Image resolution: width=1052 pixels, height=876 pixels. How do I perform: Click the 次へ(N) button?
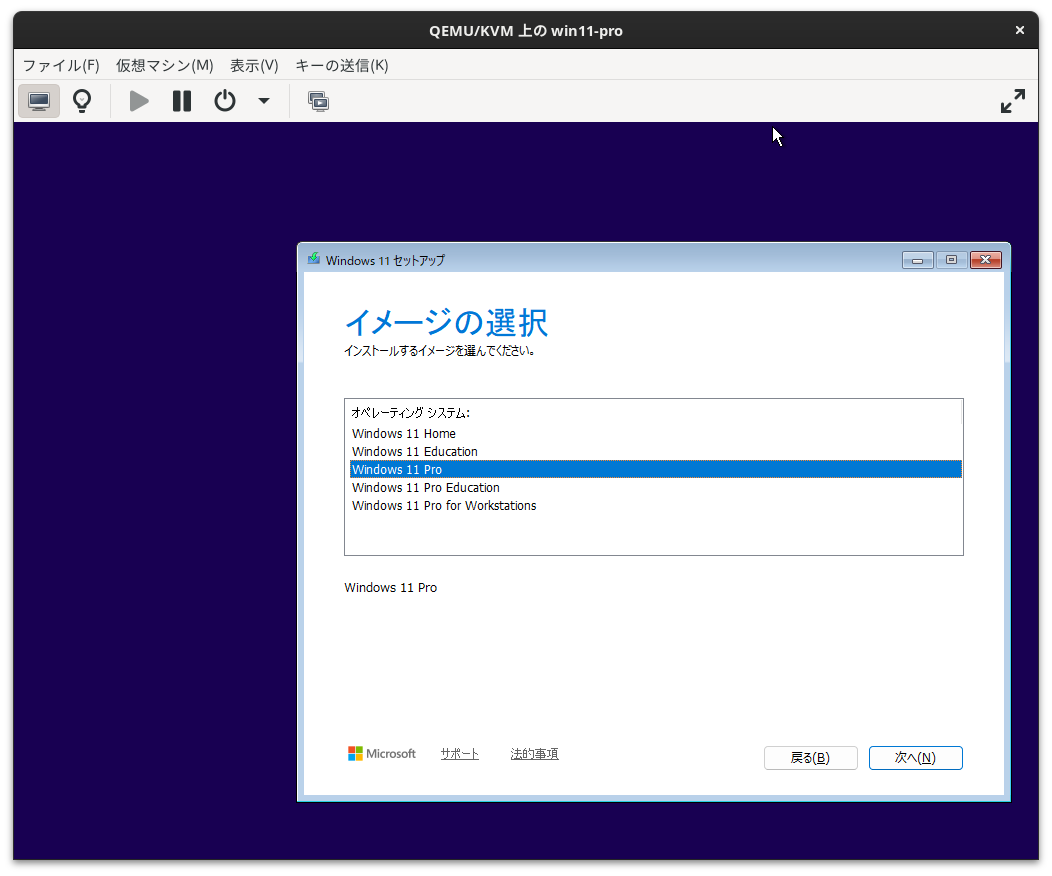point(915,757)
